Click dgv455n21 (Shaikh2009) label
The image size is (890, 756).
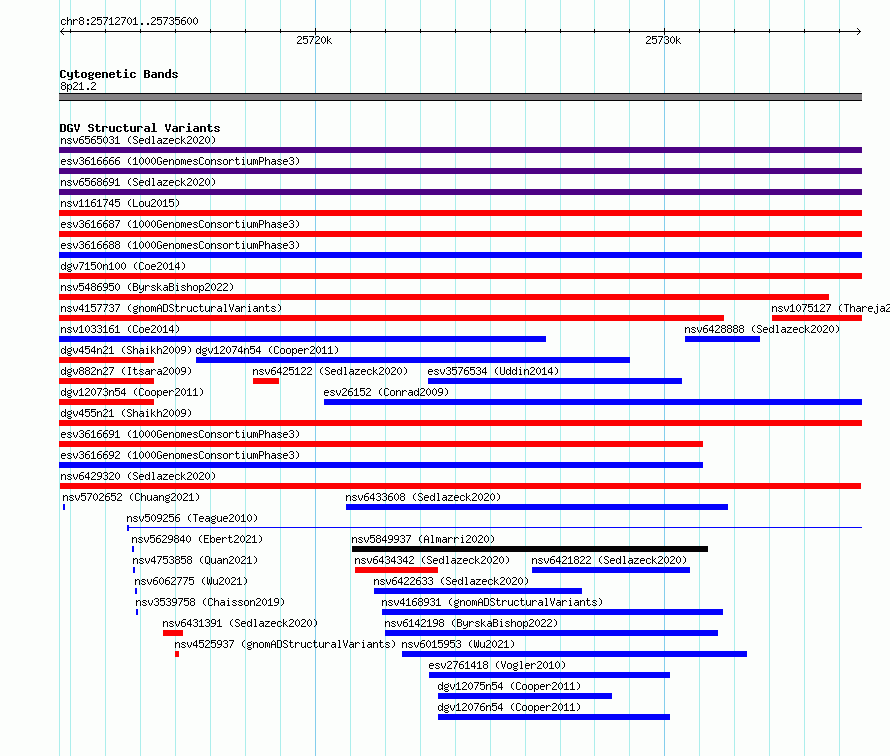(126, 413)
